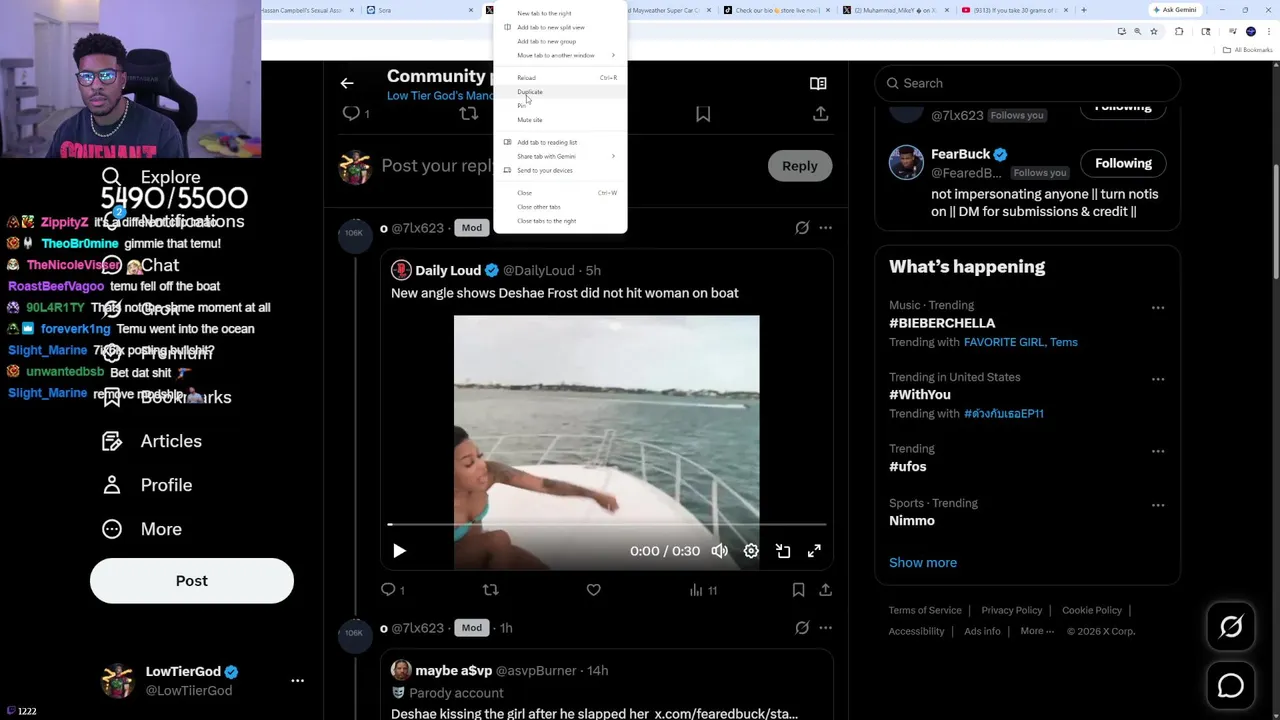Focus the Search input field
Screen dimensions: 1280x720
[x=1028, y=83]
